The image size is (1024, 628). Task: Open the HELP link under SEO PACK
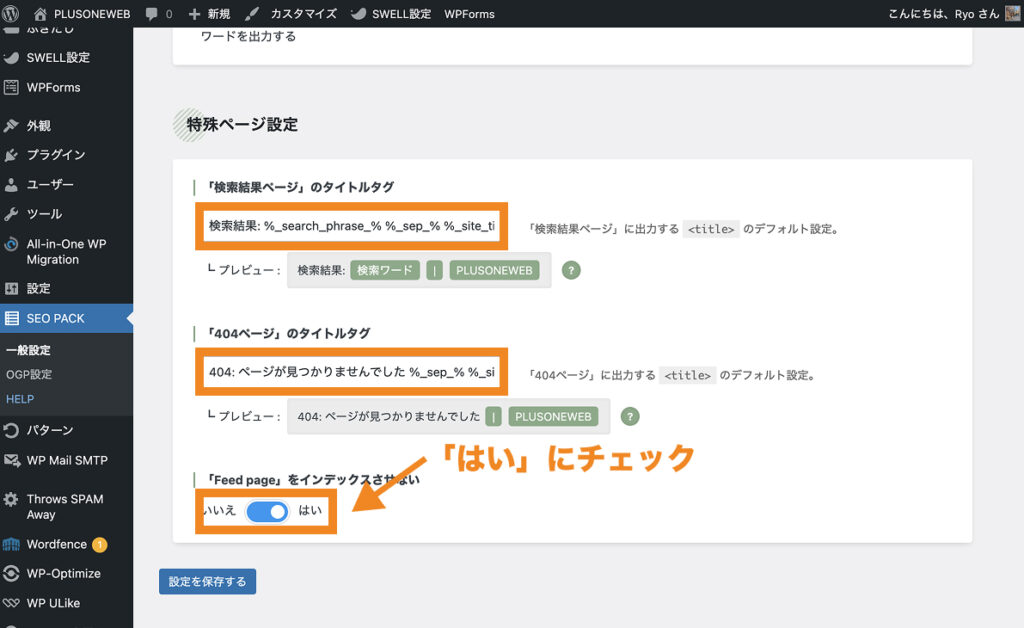click(x=20, y=399)
